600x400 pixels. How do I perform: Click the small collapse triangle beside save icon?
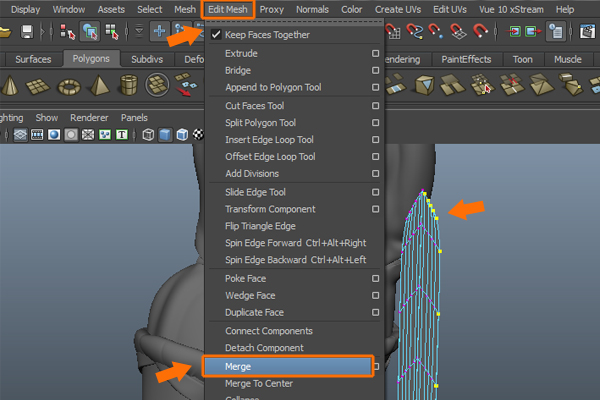42,31
